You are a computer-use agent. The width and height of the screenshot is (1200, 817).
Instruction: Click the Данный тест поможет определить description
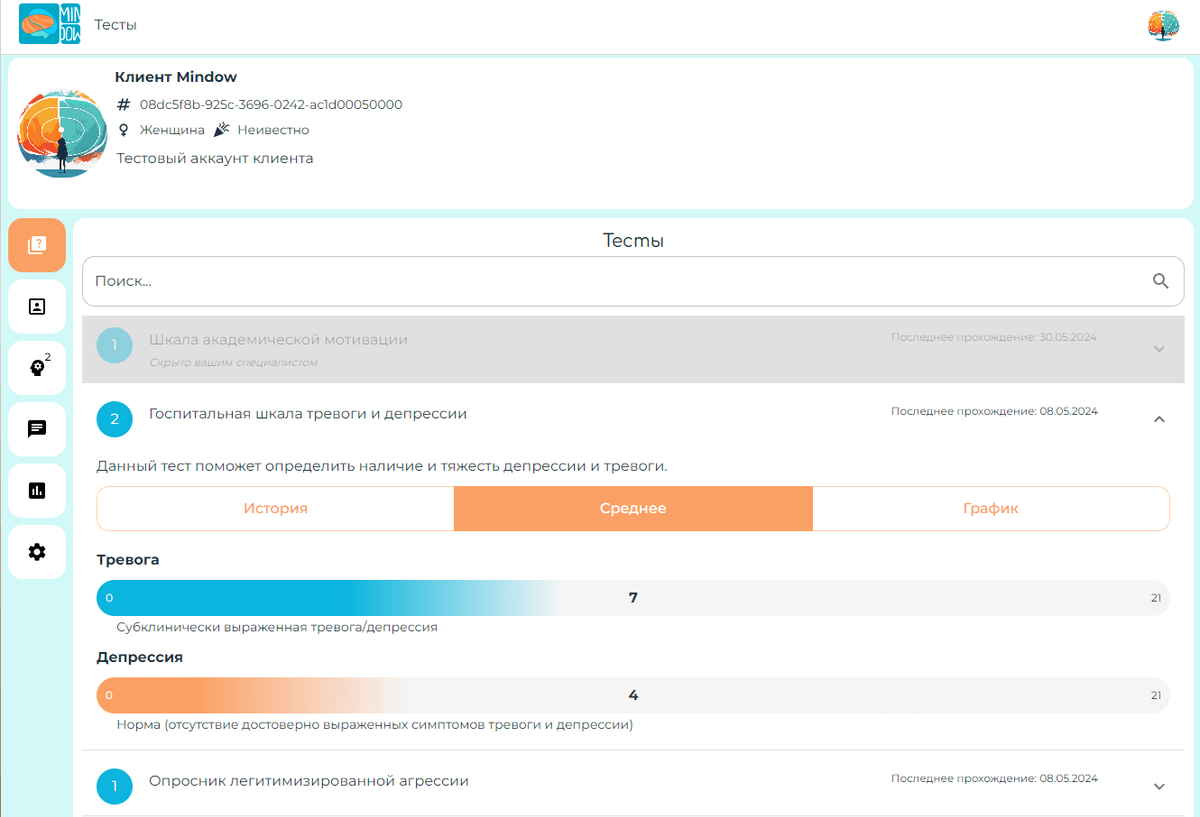coord(382,466)
